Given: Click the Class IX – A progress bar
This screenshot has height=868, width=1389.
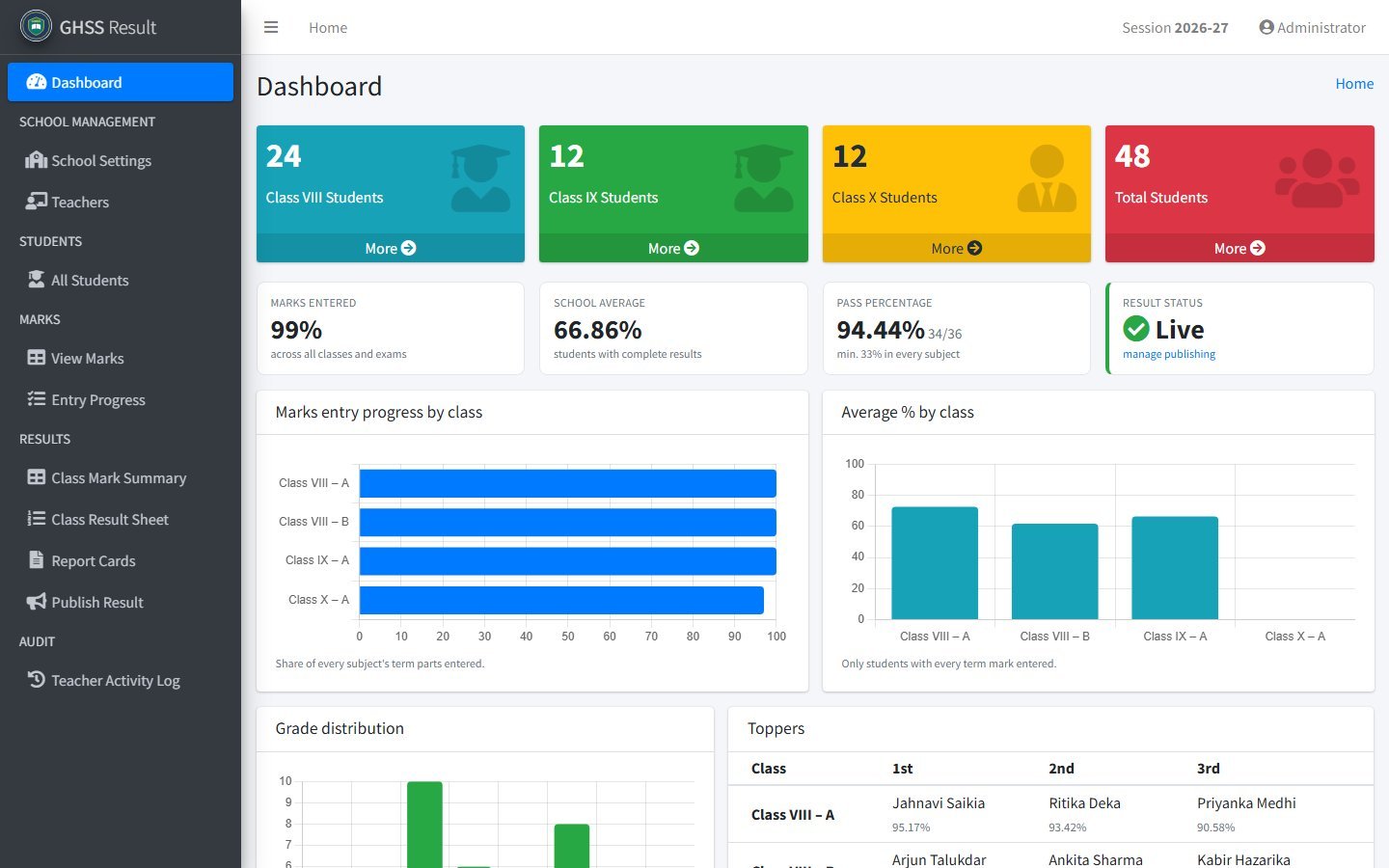Looking at the screenshot, I should point(568,561).
